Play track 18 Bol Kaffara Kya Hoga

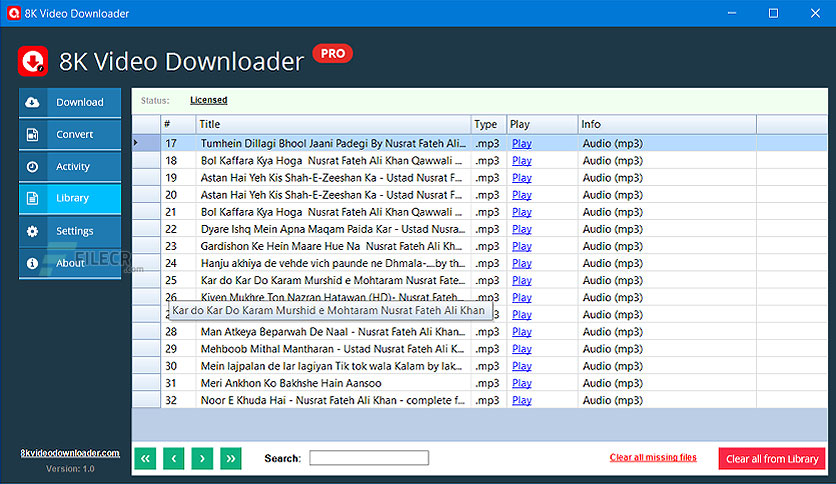point(521,160)
